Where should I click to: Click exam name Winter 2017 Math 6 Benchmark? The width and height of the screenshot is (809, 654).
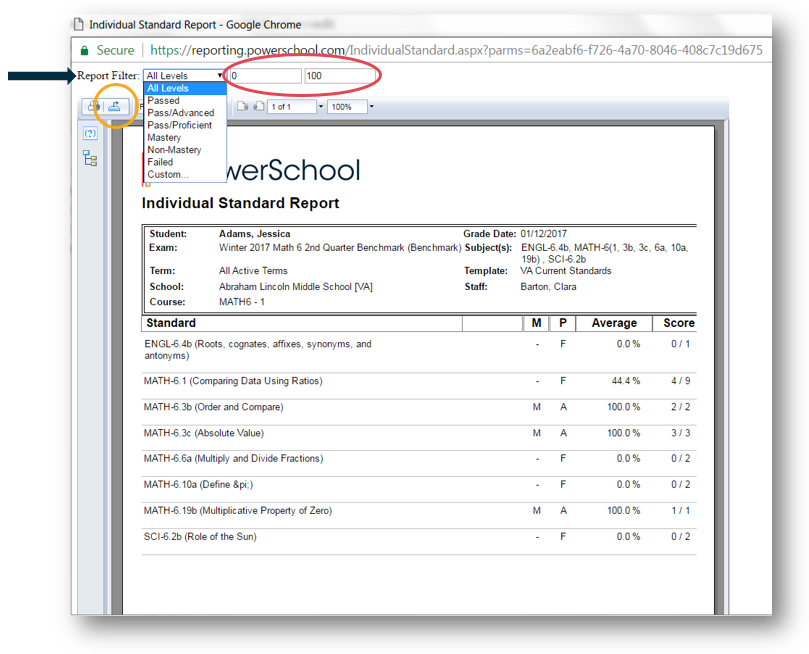(340, 248)
